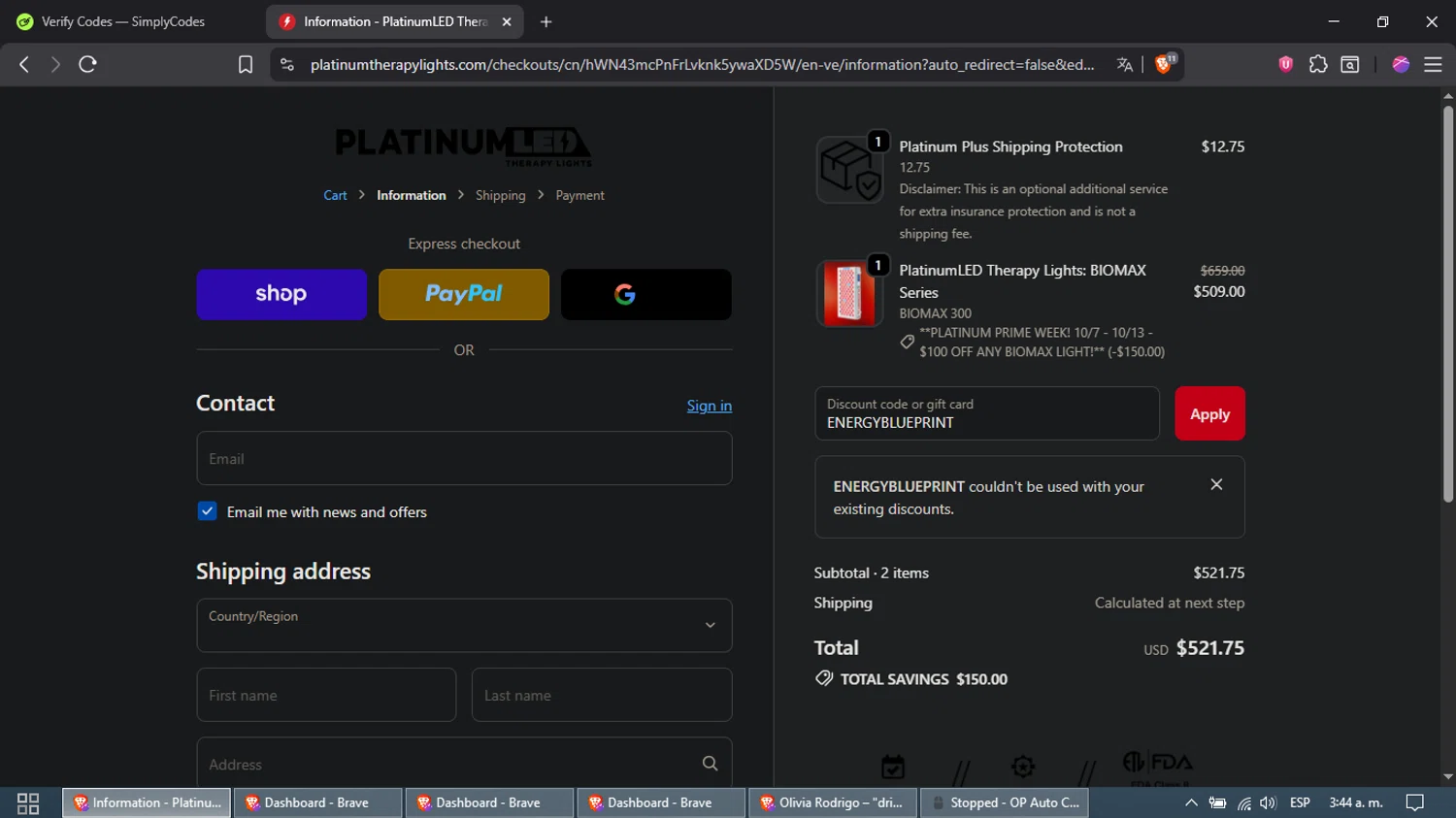Open network Wi-Fi tray icon
This screenshot has height=818, width=1456.
[1243, 802]
